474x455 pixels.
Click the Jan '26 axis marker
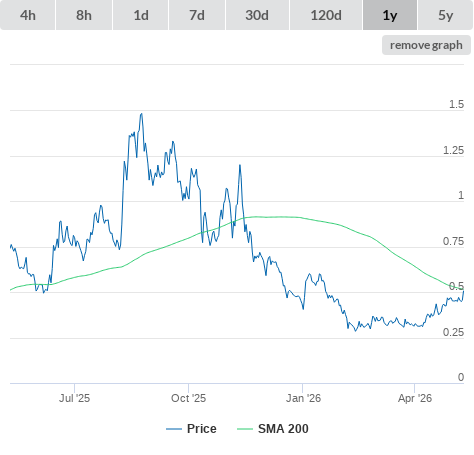point(303,398)
